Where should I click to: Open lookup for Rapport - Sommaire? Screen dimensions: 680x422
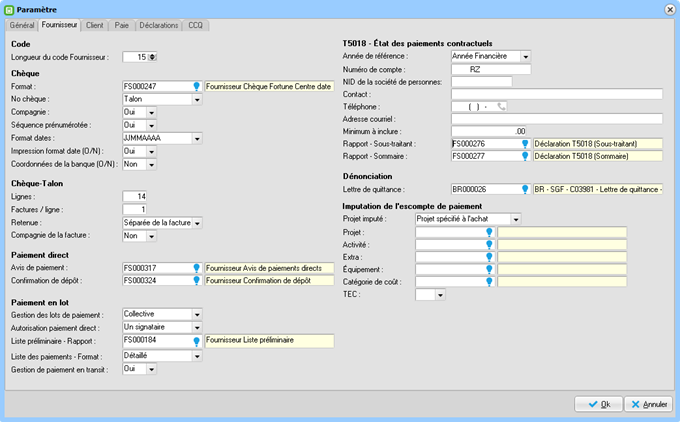coord(525,156)
